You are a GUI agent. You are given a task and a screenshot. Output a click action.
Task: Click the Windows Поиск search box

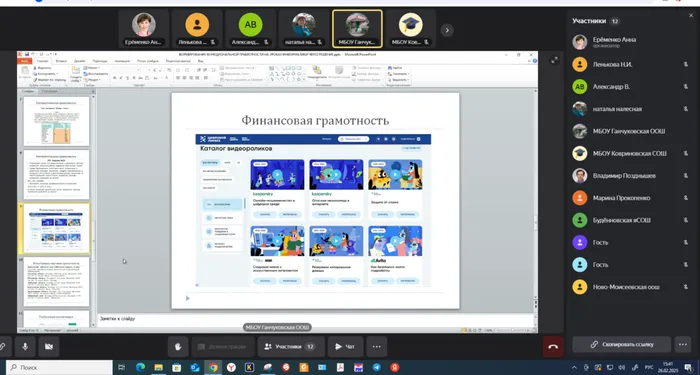(x=58, y=367)
